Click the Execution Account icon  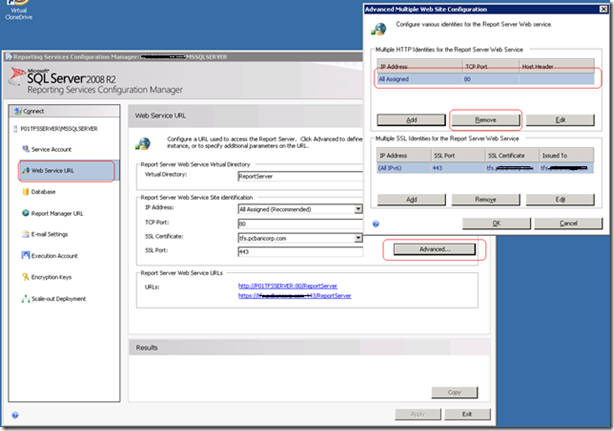(25, 256)
